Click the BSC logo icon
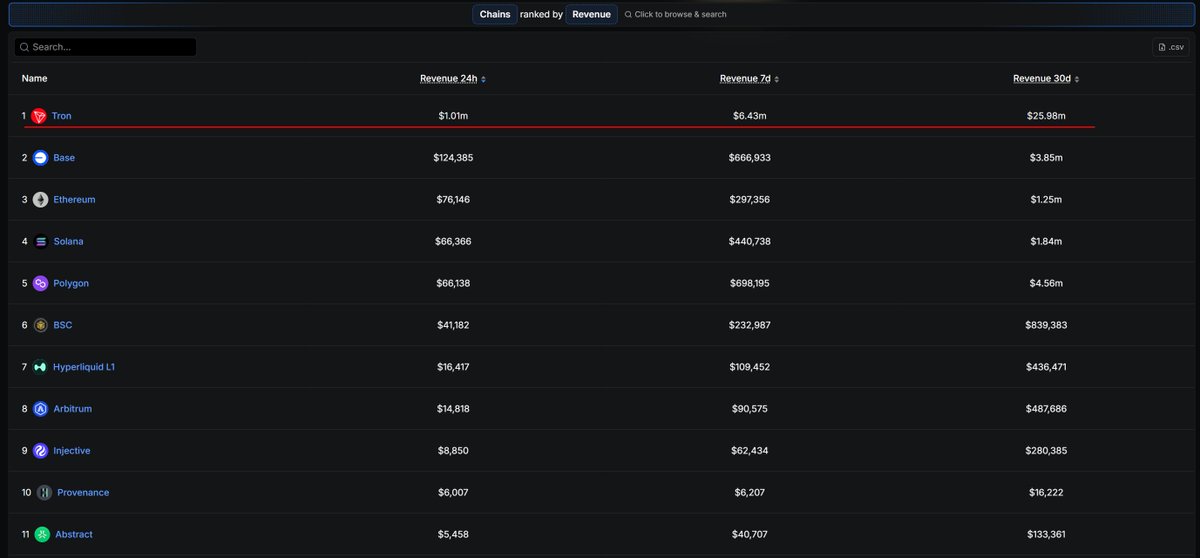The width and height of the screenshot is (1200, 558). [40, 325]
